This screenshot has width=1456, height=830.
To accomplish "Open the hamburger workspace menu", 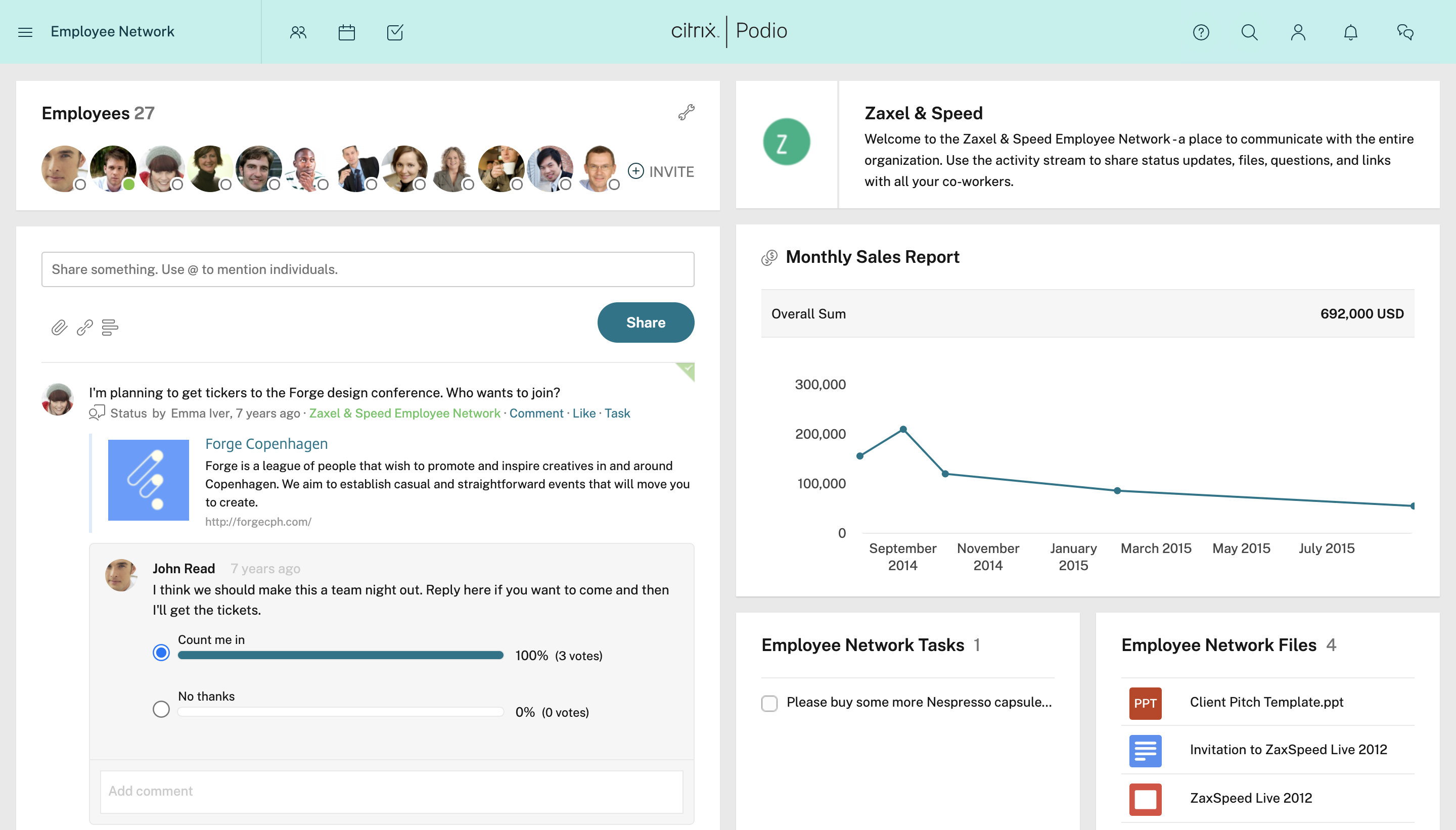I will tap(25, 32).
